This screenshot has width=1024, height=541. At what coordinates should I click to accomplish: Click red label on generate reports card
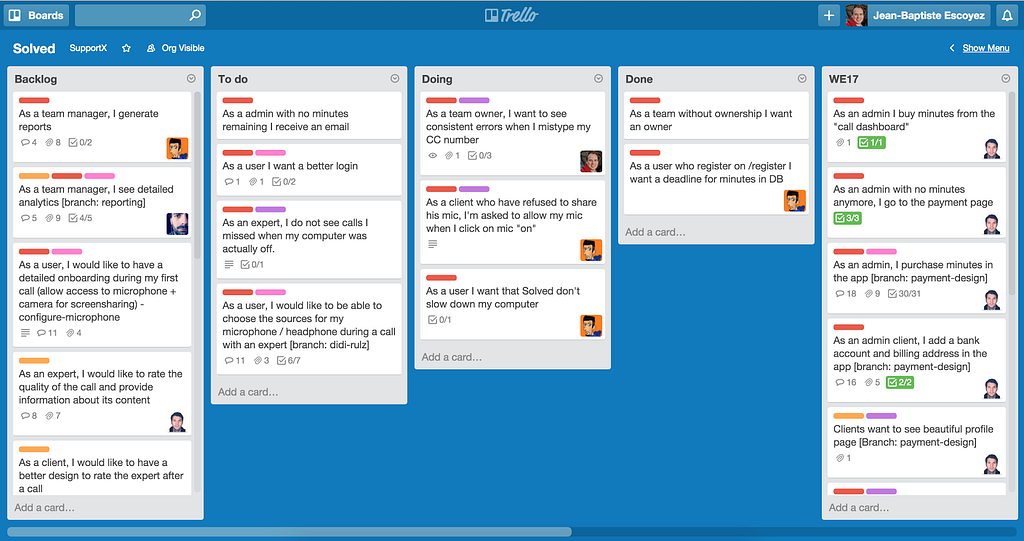(34, 100)
